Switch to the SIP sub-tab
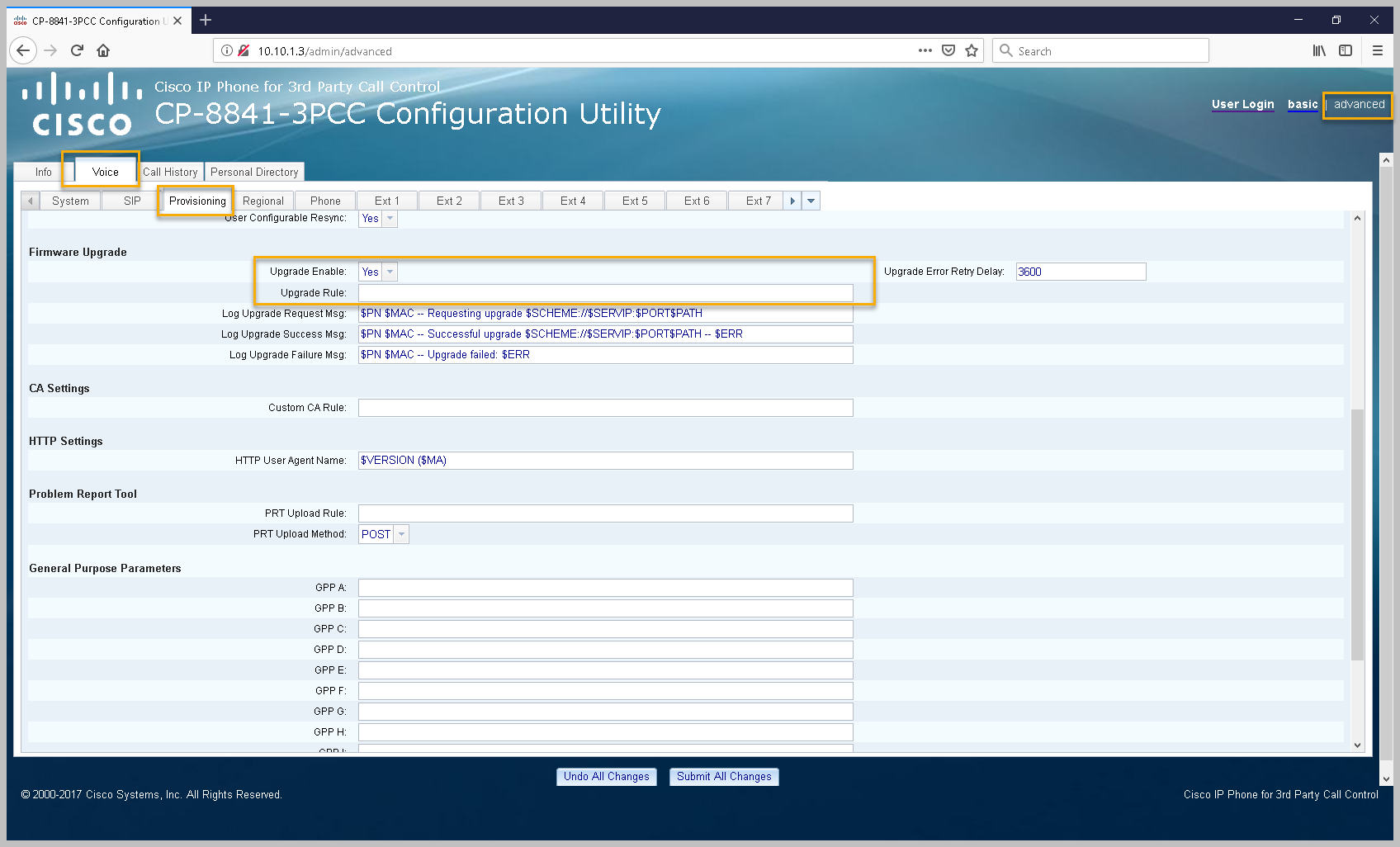Viewport: 1400px width, 847px height. [x=132, y=201]
